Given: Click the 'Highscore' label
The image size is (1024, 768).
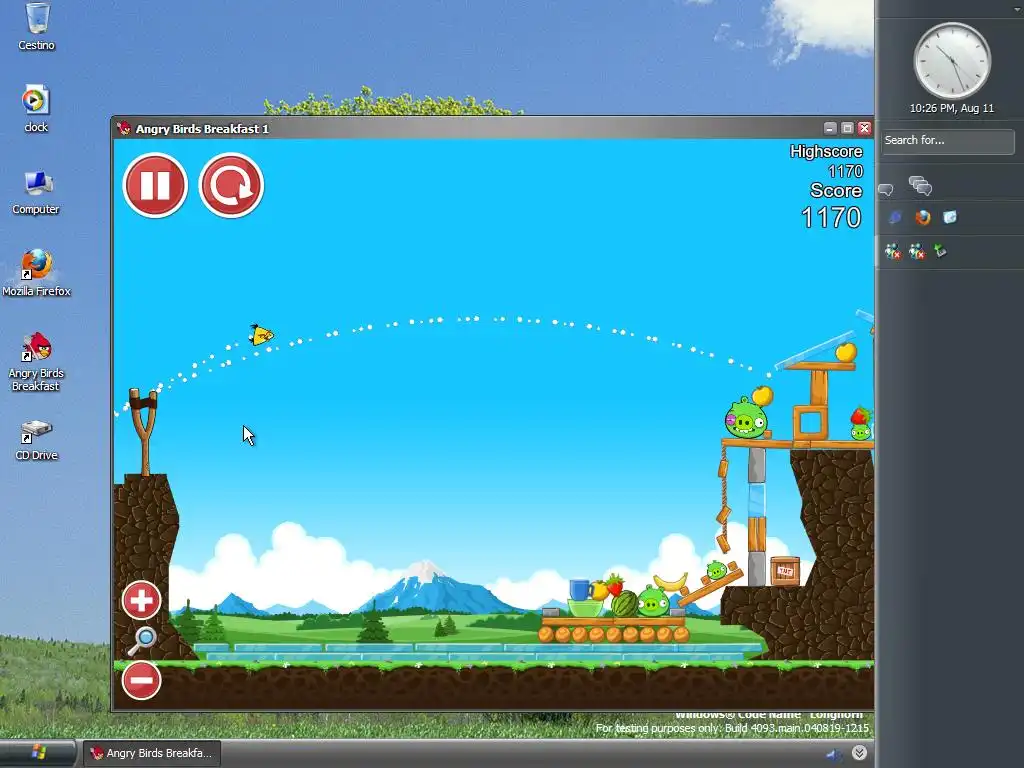Looking at the screenshot, I should point(826,152).
